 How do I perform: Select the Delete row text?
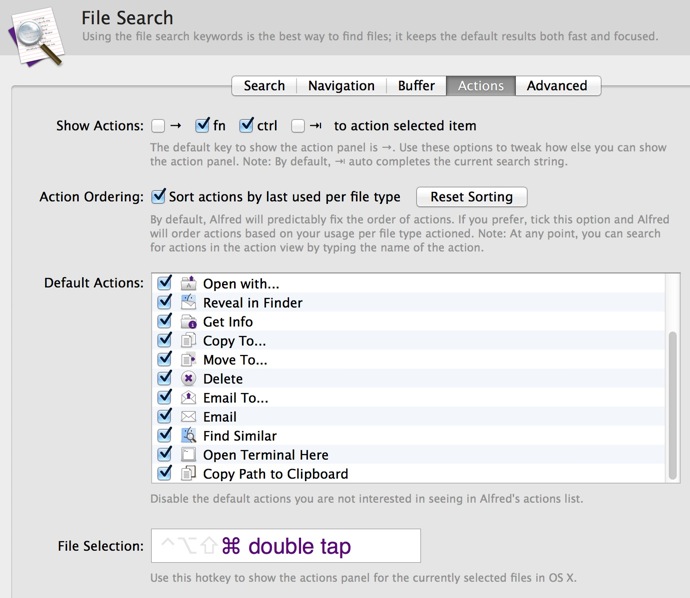223,379
